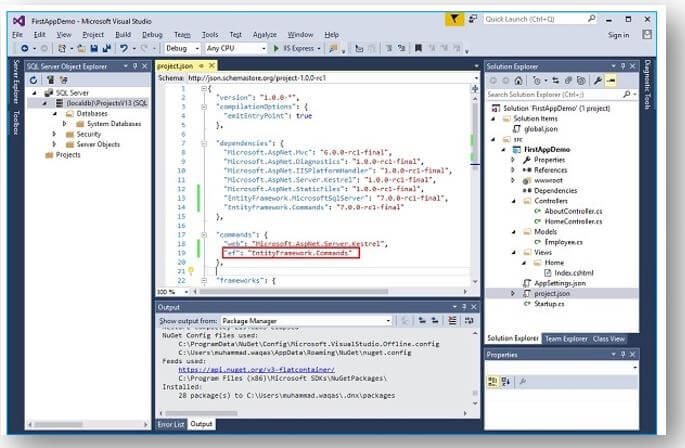The width and height of the screenshot is (685, 448).
Task: Open the Build menu
Action: (123, 35)
